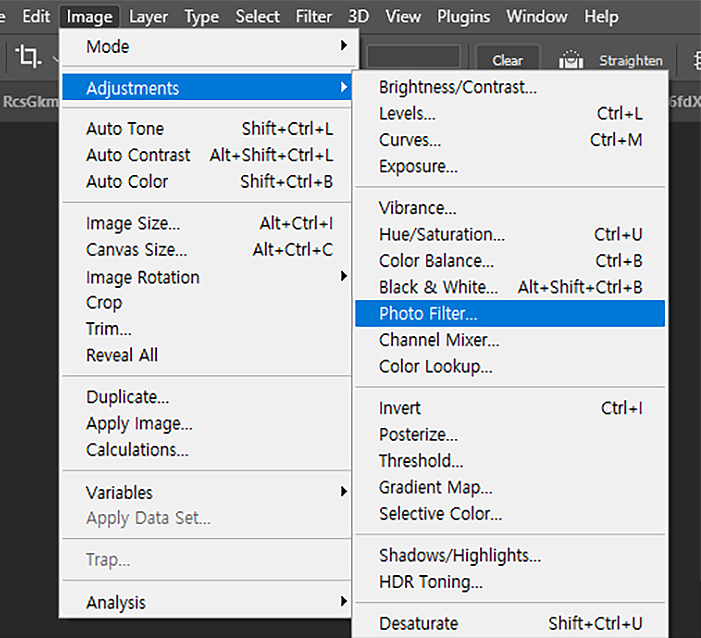Select Shadows/Highlights adjustment

point(510,555)
